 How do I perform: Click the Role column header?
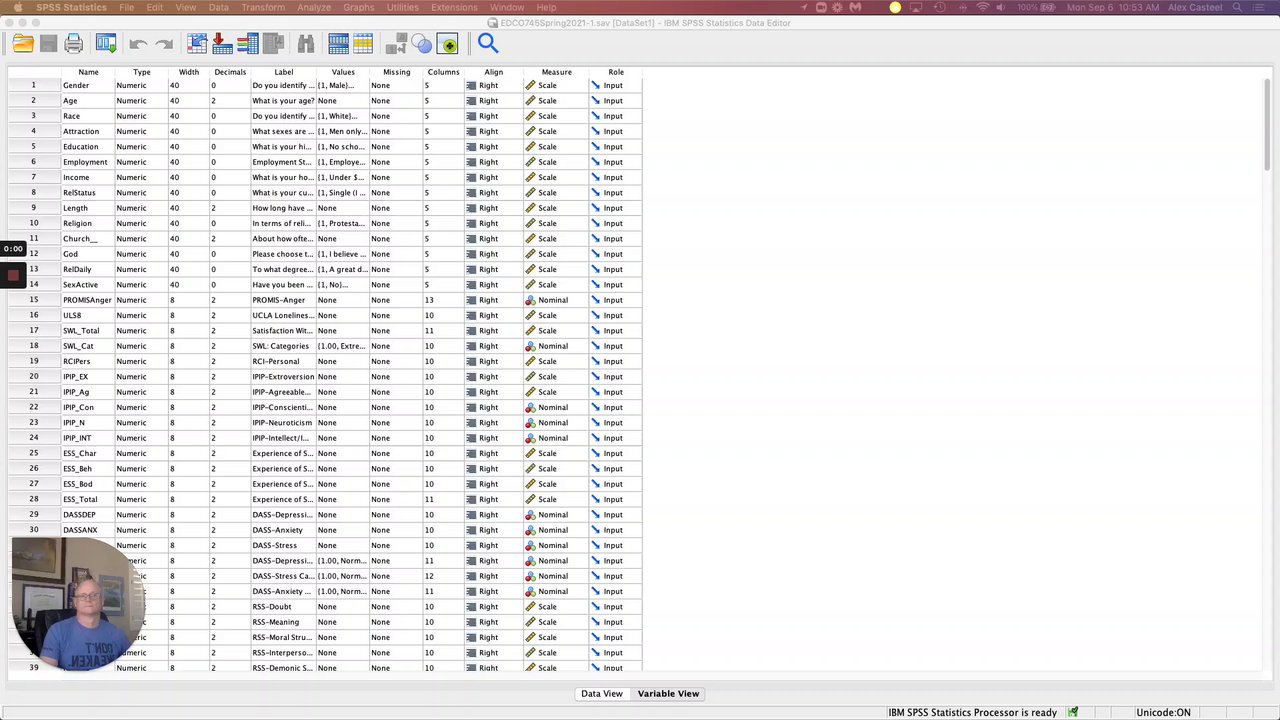coord(616,72)
